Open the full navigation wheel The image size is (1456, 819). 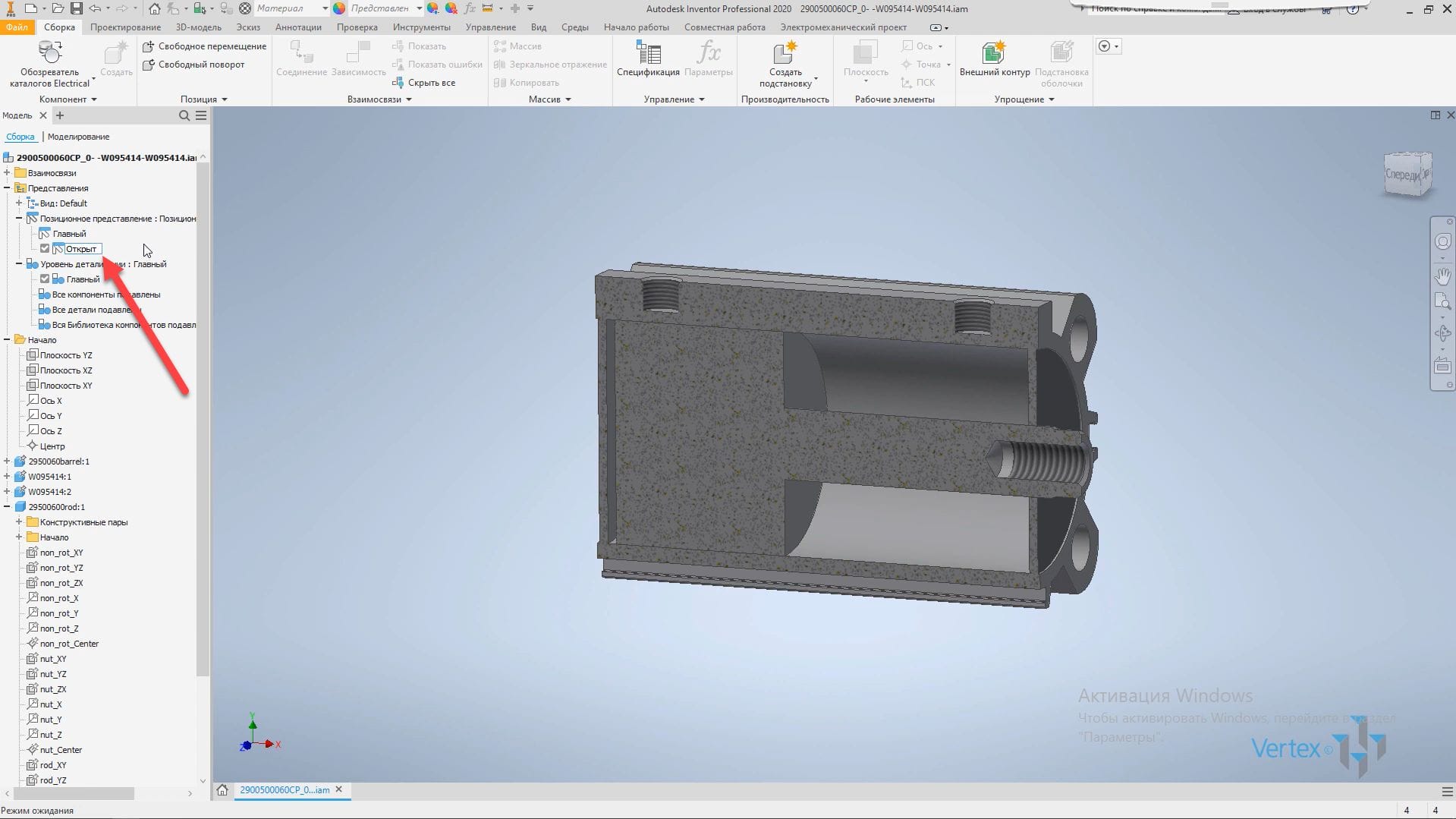(1442, 242)
